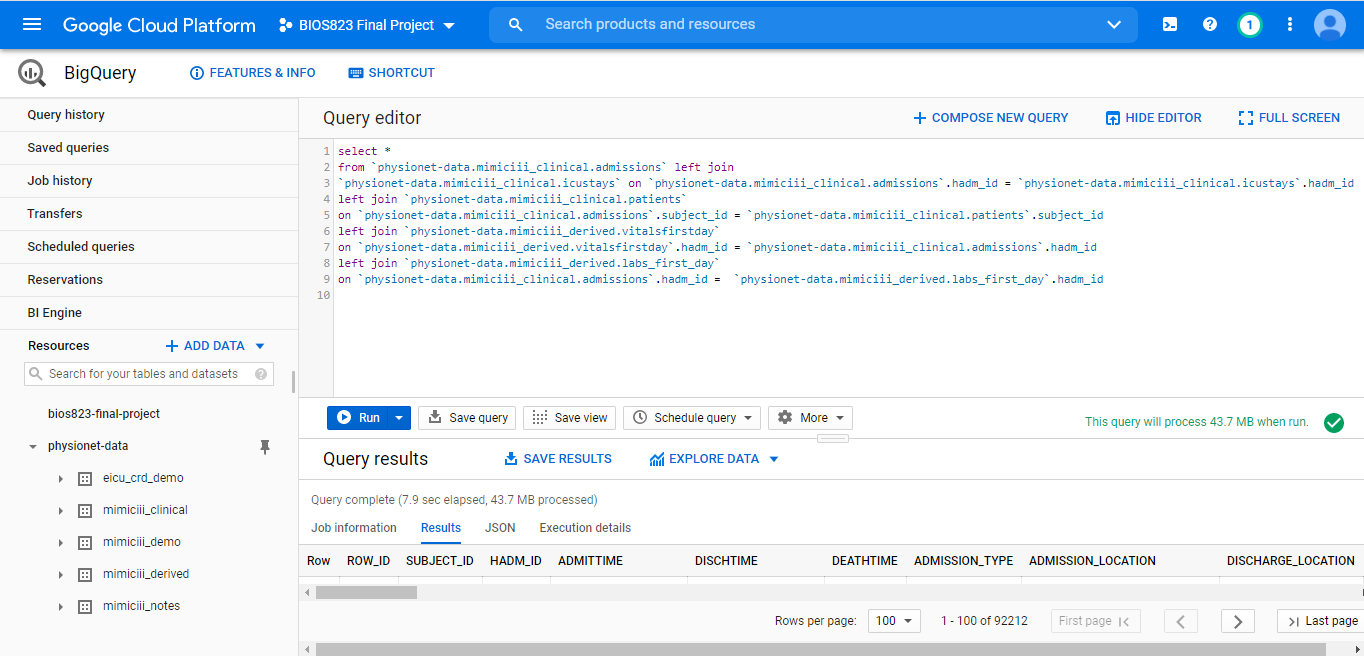The width and height of the screenshot is (1364, 656).
Task: Open the More options dropdown
Action: click(x=810, y=418)
